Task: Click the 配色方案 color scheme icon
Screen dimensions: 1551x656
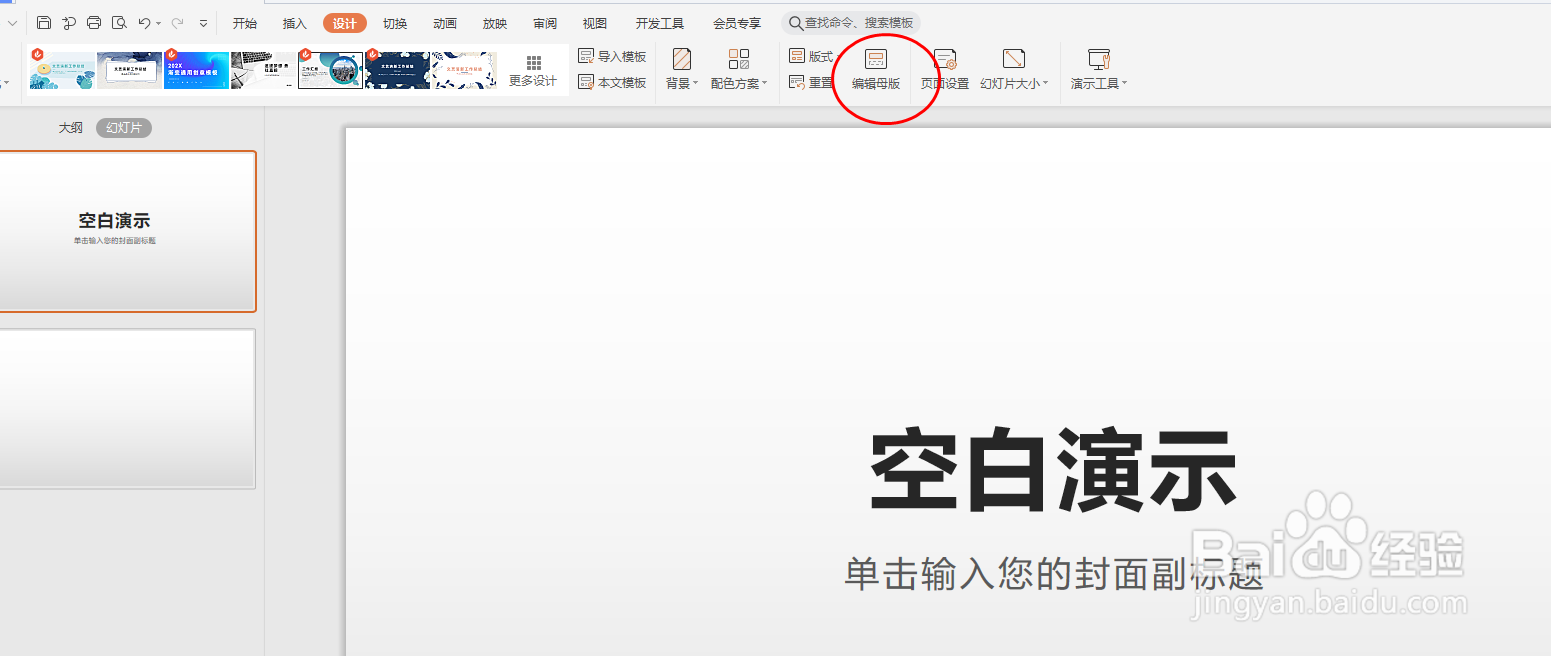Action: 739,59
